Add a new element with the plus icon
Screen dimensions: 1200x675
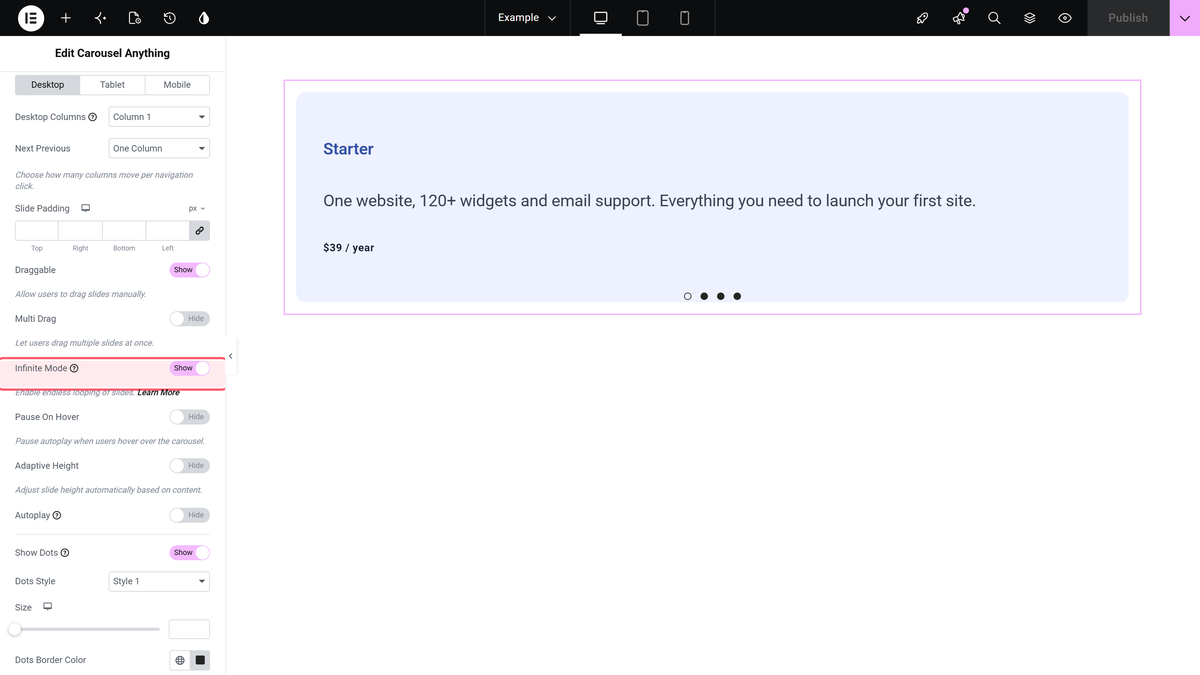click(66, 18)
